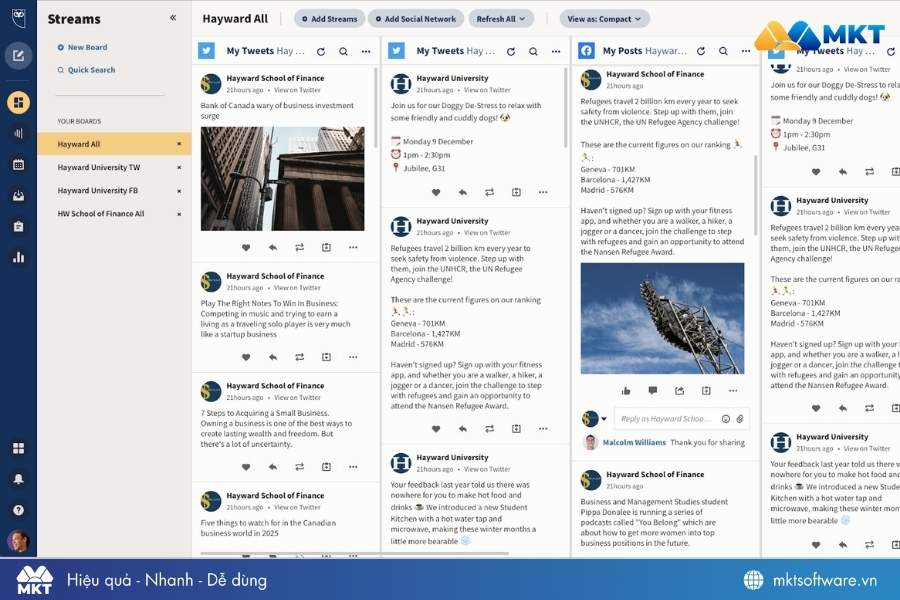The height and width of the screenshot is (600, 900).
Task: Open the help question-mark icon
Action: click(x=17, y=511)
